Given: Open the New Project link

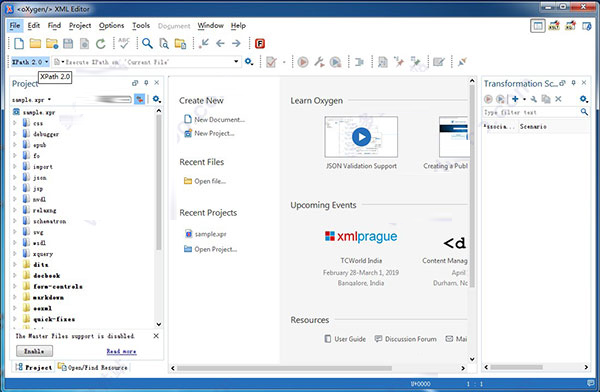Looking at the screenshot, I should [x=214, y=133].
